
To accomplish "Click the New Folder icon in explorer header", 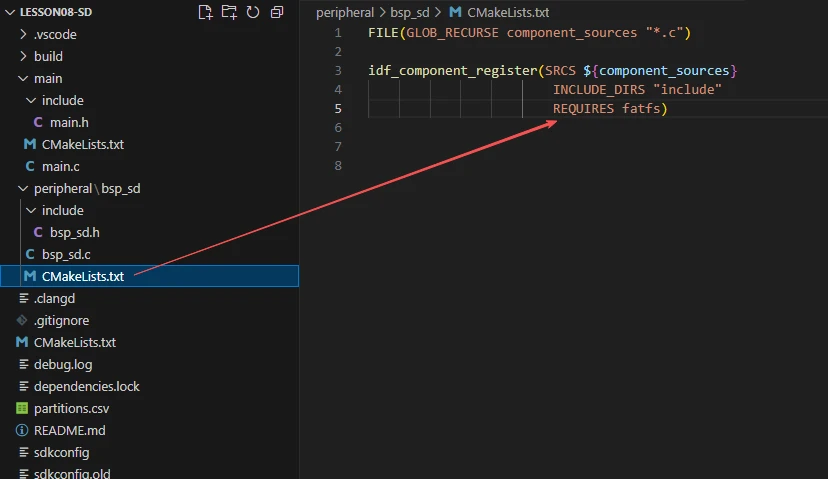I will click(229, 12).
